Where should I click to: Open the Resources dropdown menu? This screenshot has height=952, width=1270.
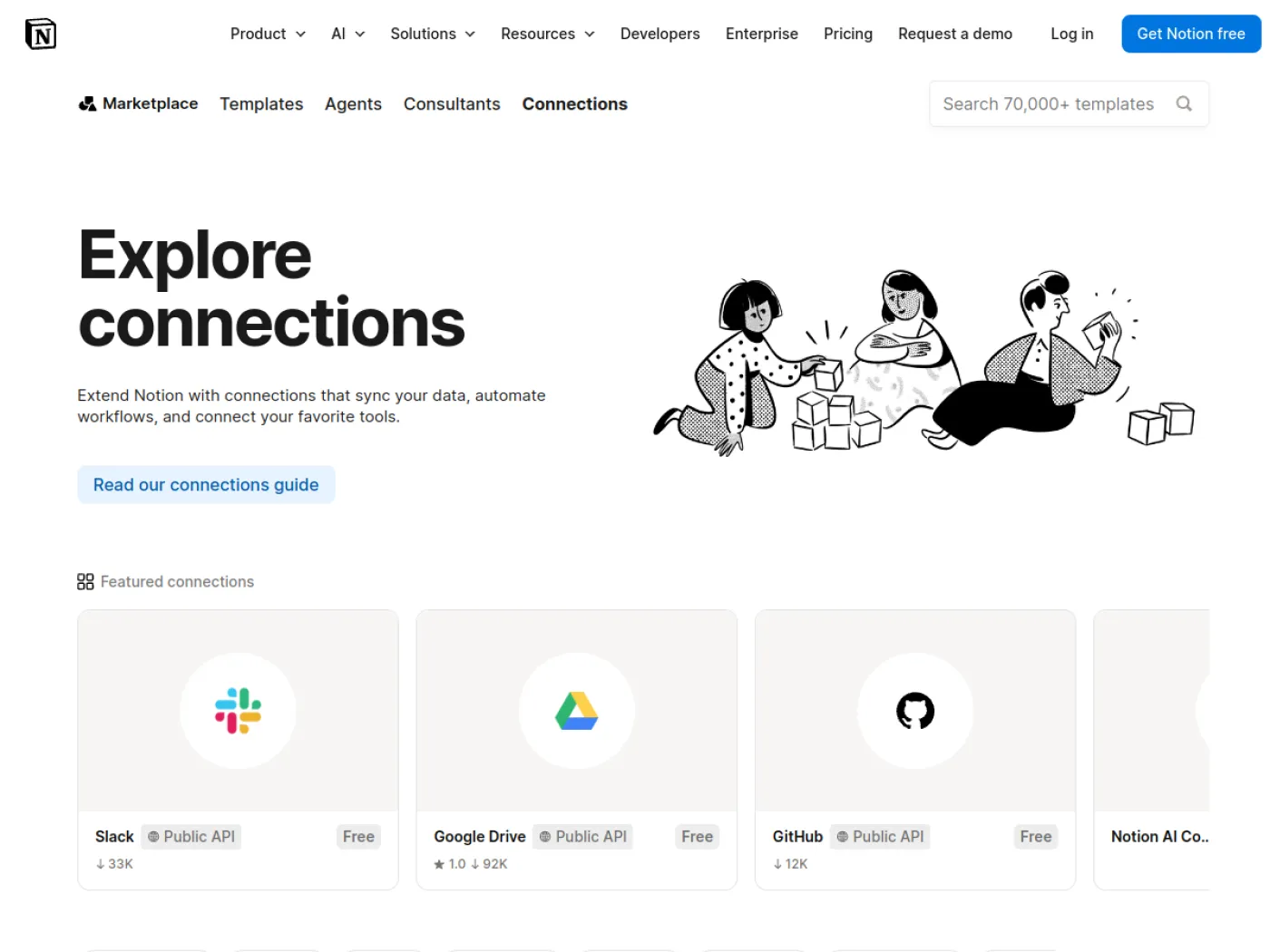pos(548,34)
